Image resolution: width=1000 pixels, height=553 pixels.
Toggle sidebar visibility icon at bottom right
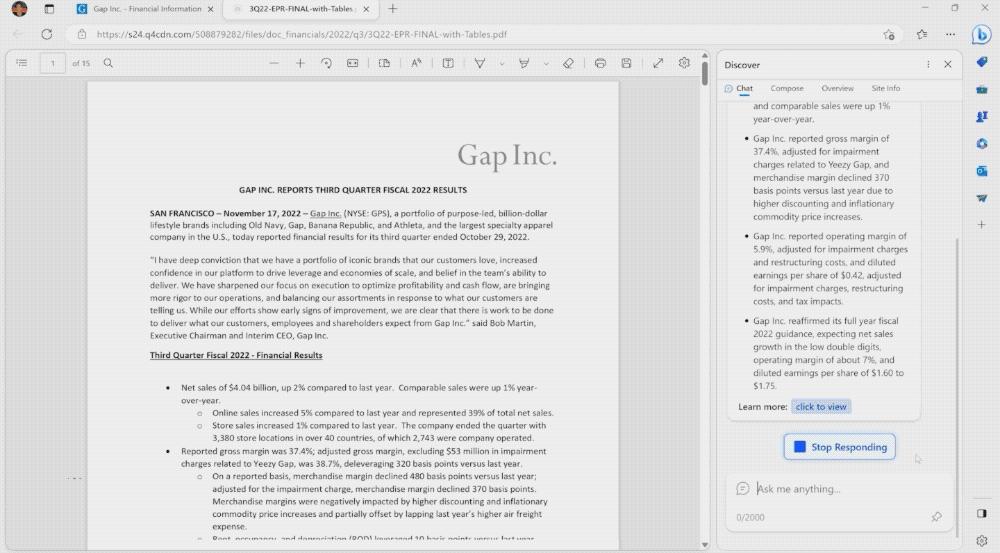pyautogui.click(x=982, y=513)
